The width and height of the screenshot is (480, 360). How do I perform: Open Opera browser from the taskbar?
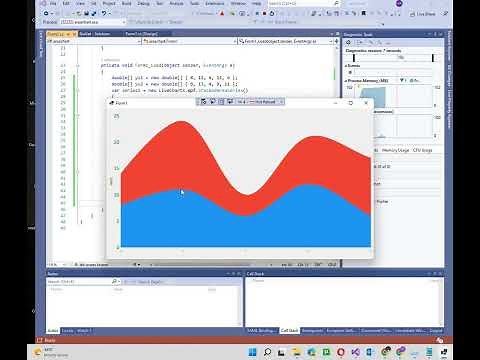[x=341, y=352]
